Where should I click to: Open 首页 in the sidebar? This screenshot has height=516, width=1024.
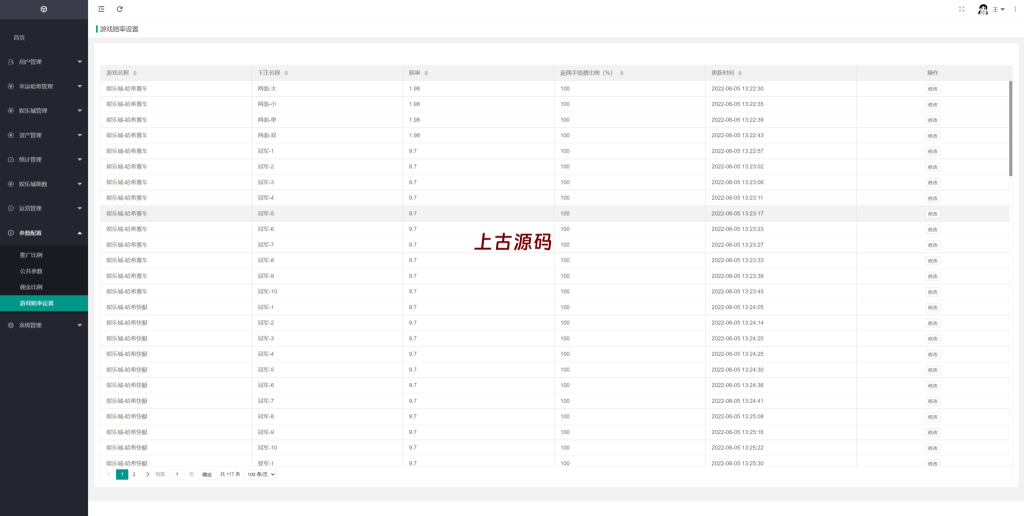coord(20,38)
